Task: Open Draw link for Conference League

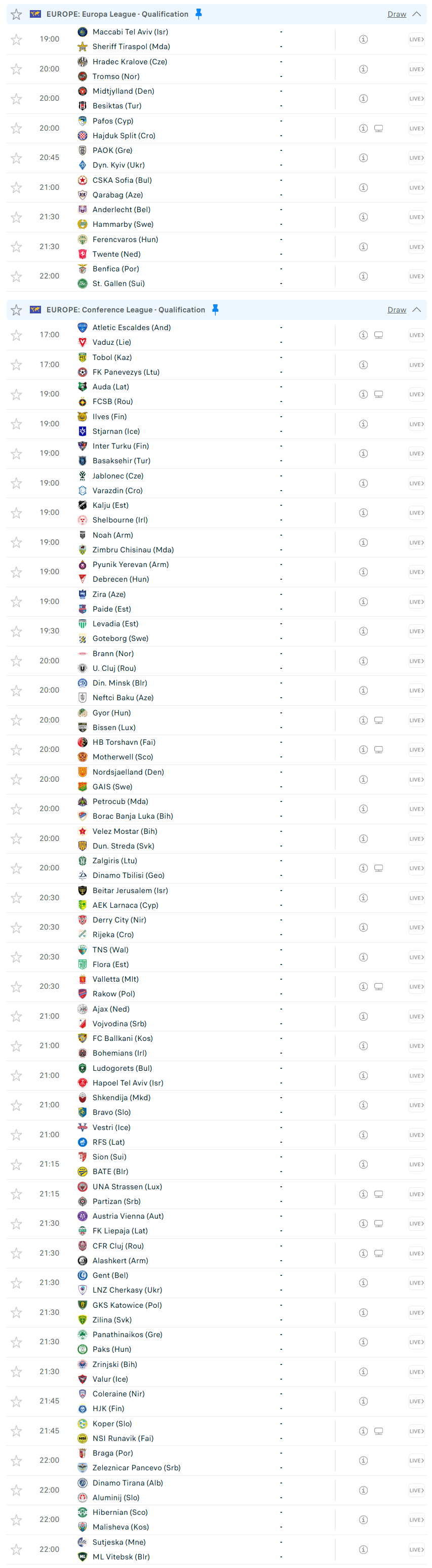Action: pos(397,310)
